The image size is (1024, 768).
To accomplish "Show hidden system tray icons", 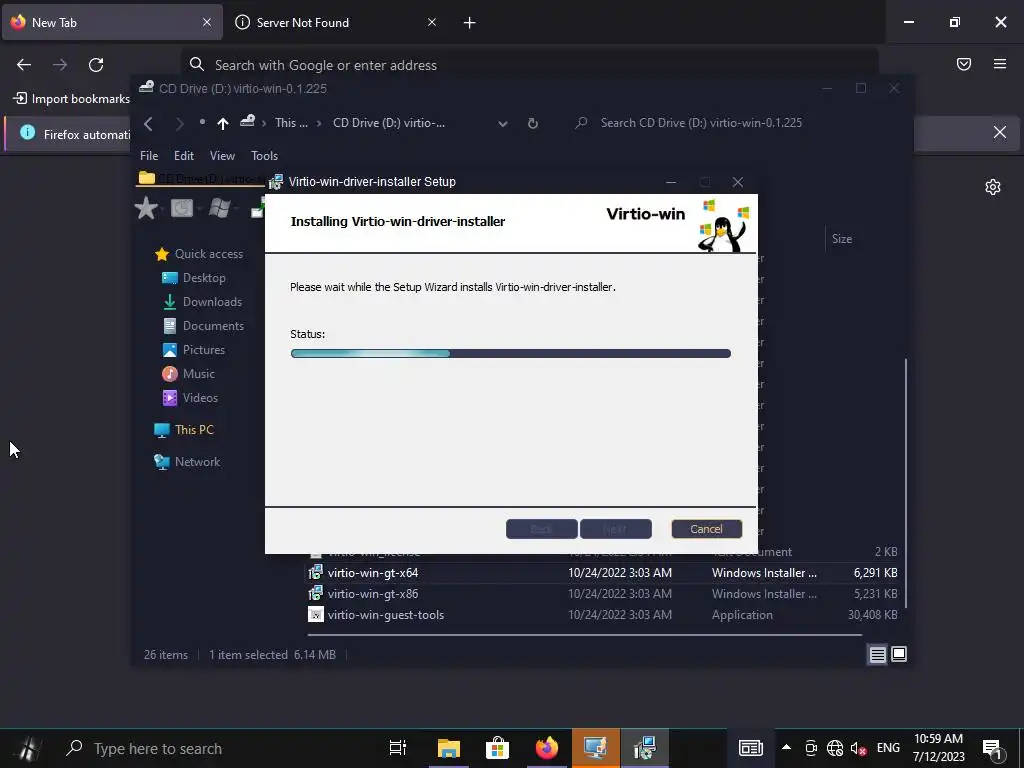I will 786,748.
